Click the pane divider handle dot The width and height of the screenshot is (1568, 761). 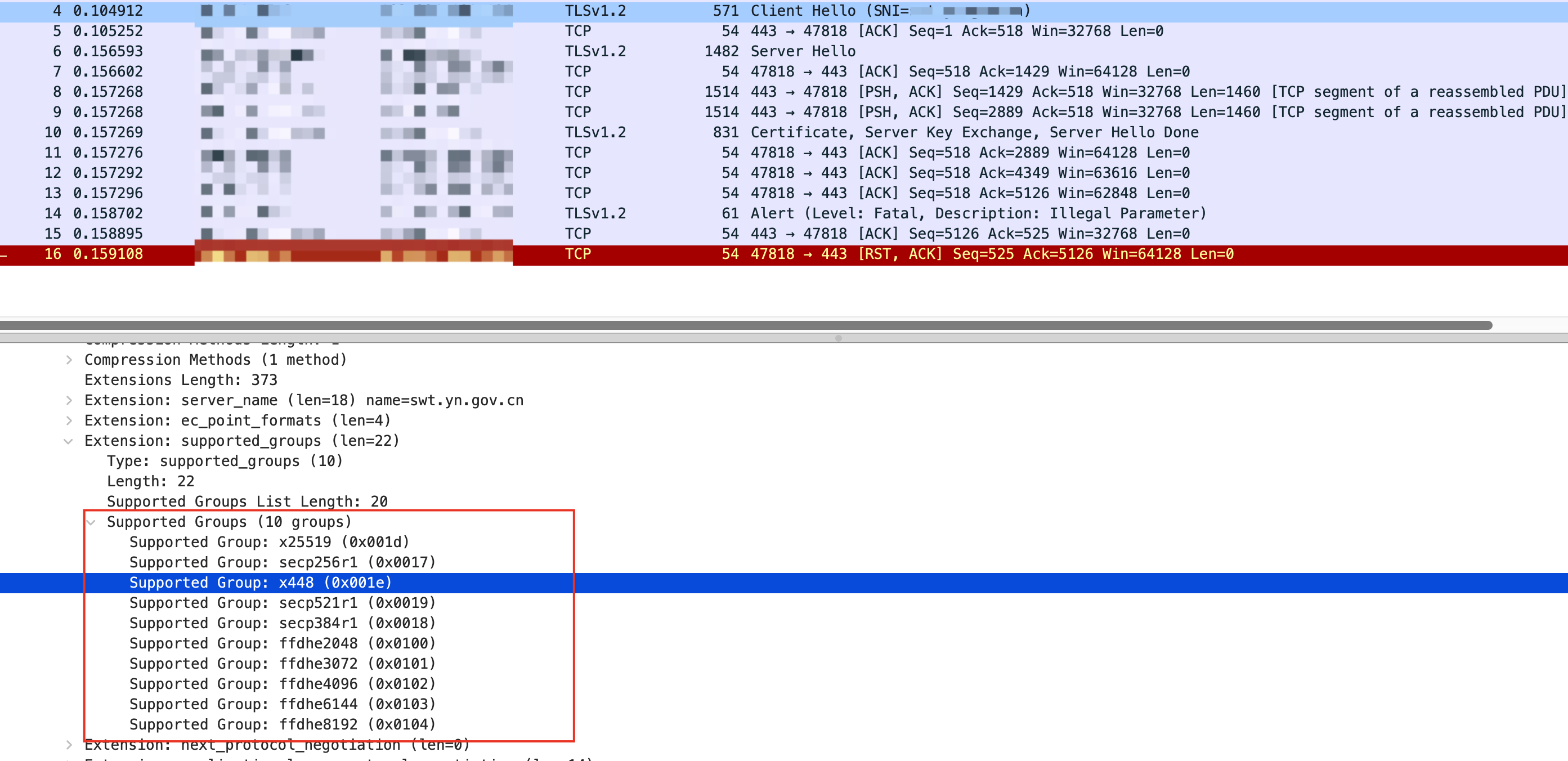[x=838, y=338]
